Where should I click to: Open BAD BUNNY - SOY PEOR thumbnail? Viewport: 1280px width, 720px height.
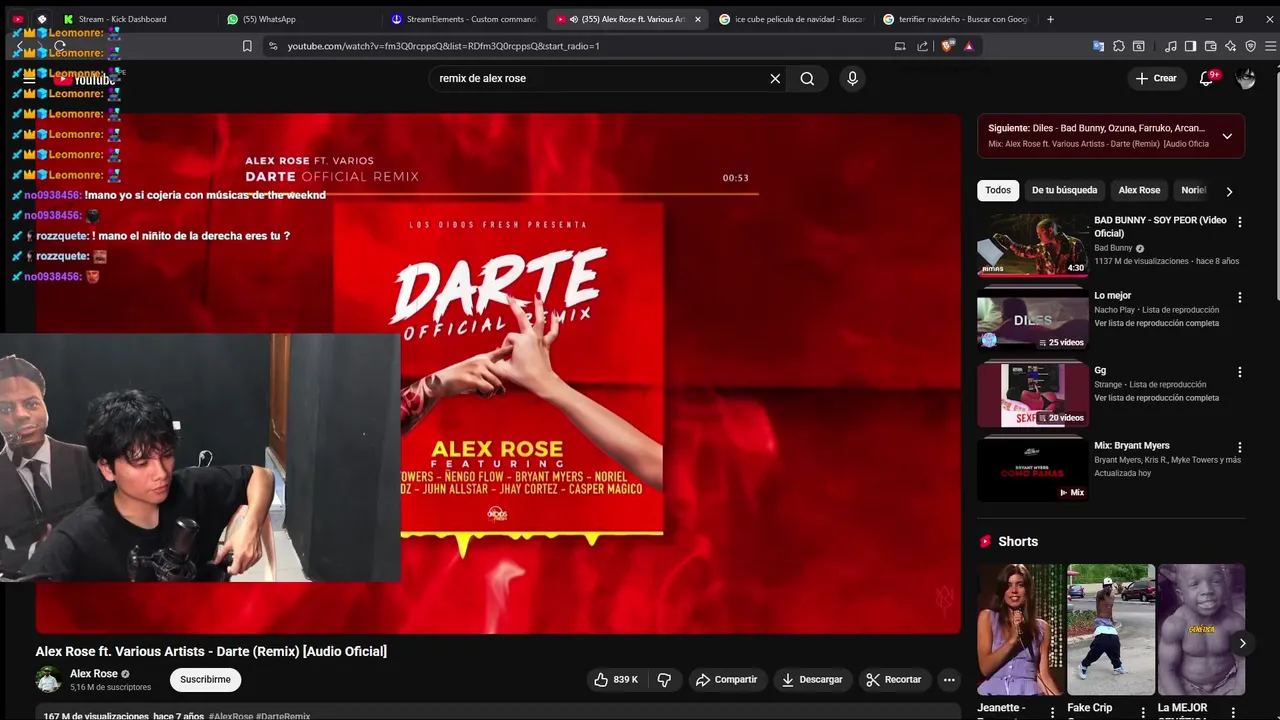pos(1033,244)
